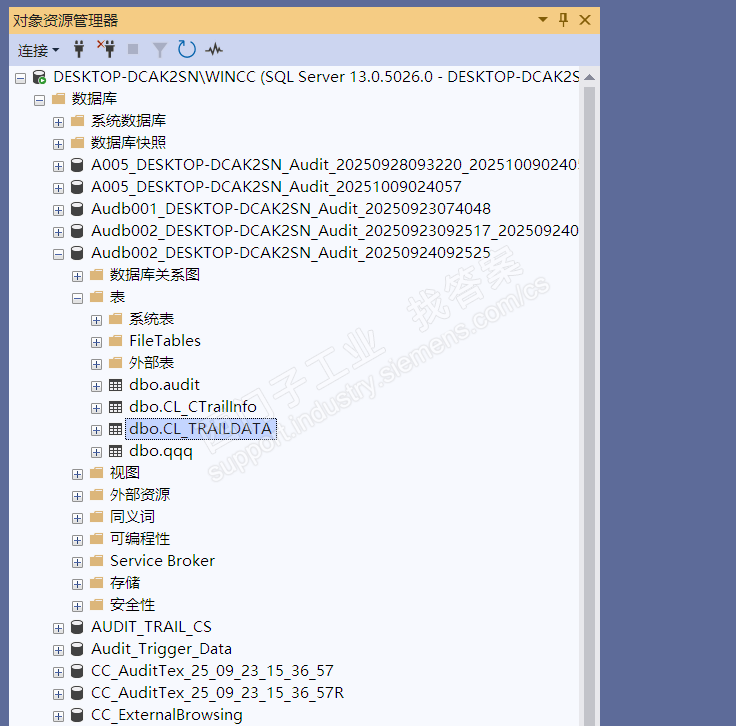
Task: Select the CC_ExternalBrowsing database
Action: tap(167, 715)
